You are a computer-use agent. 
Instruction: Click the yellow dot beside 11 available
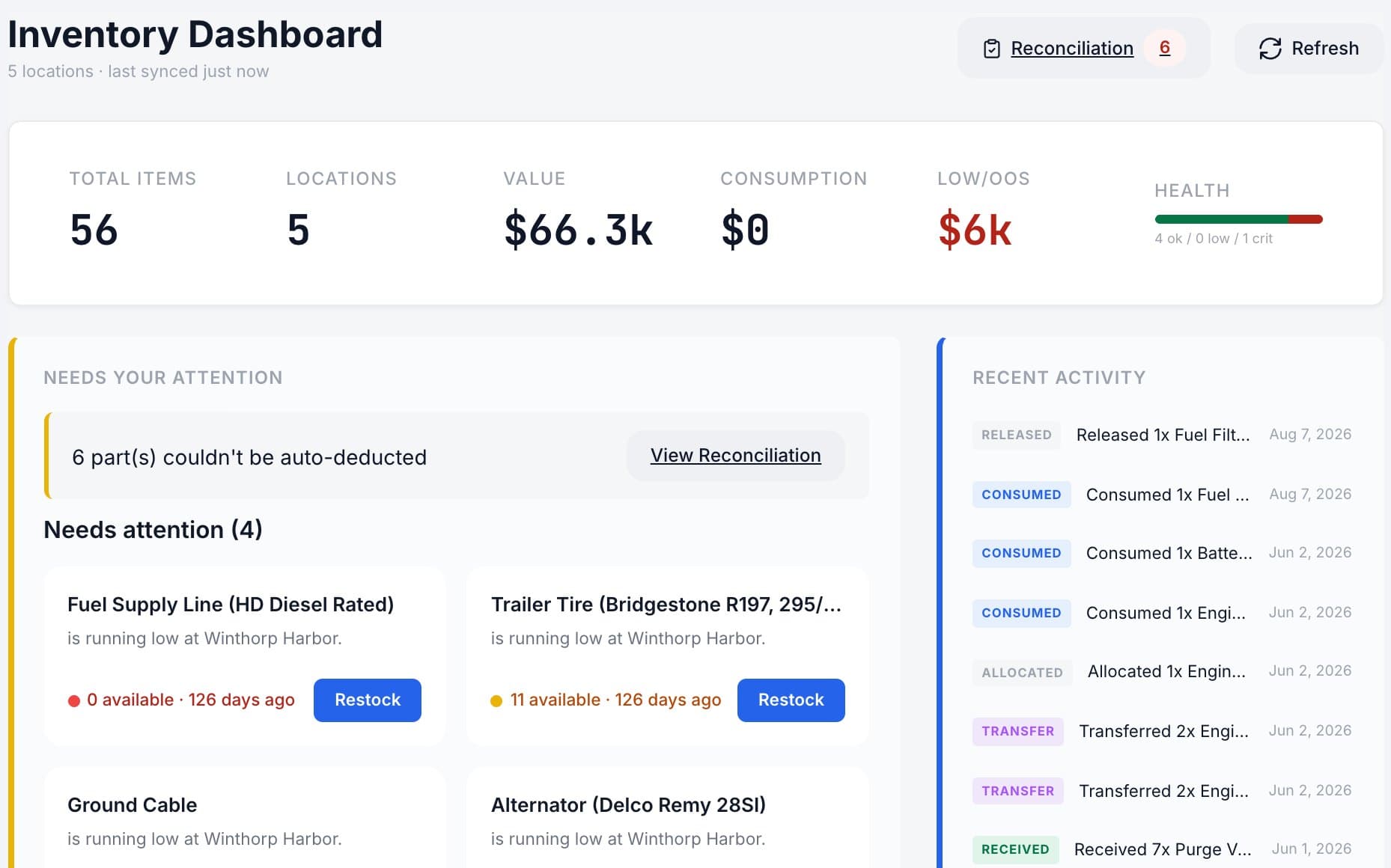click(496, 701)
